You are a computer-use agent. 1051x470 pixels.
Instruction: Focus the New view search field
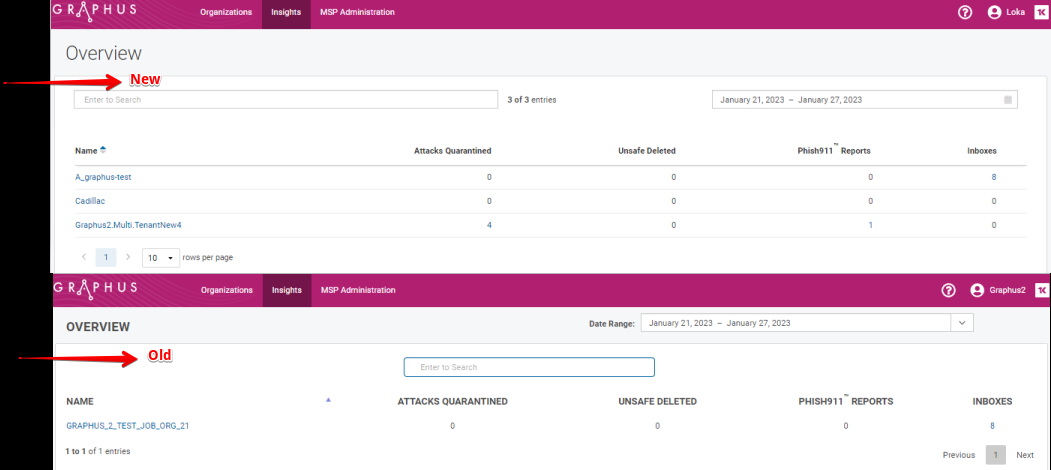(286, 100)
